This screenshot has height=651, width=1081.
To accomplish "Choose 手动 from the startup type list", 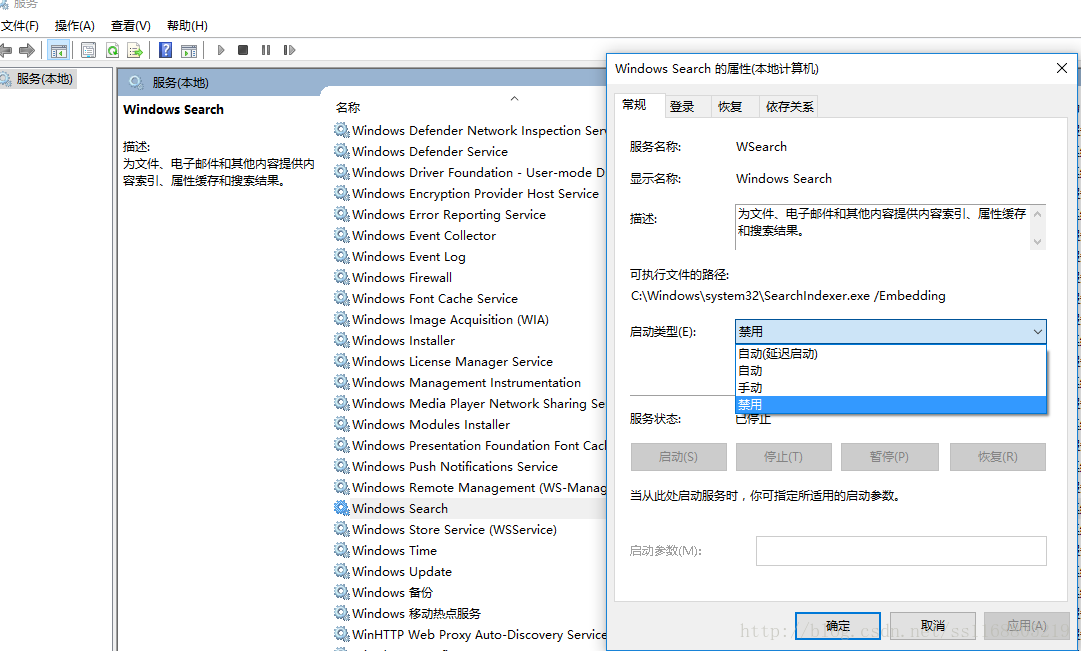I will 891,388.
